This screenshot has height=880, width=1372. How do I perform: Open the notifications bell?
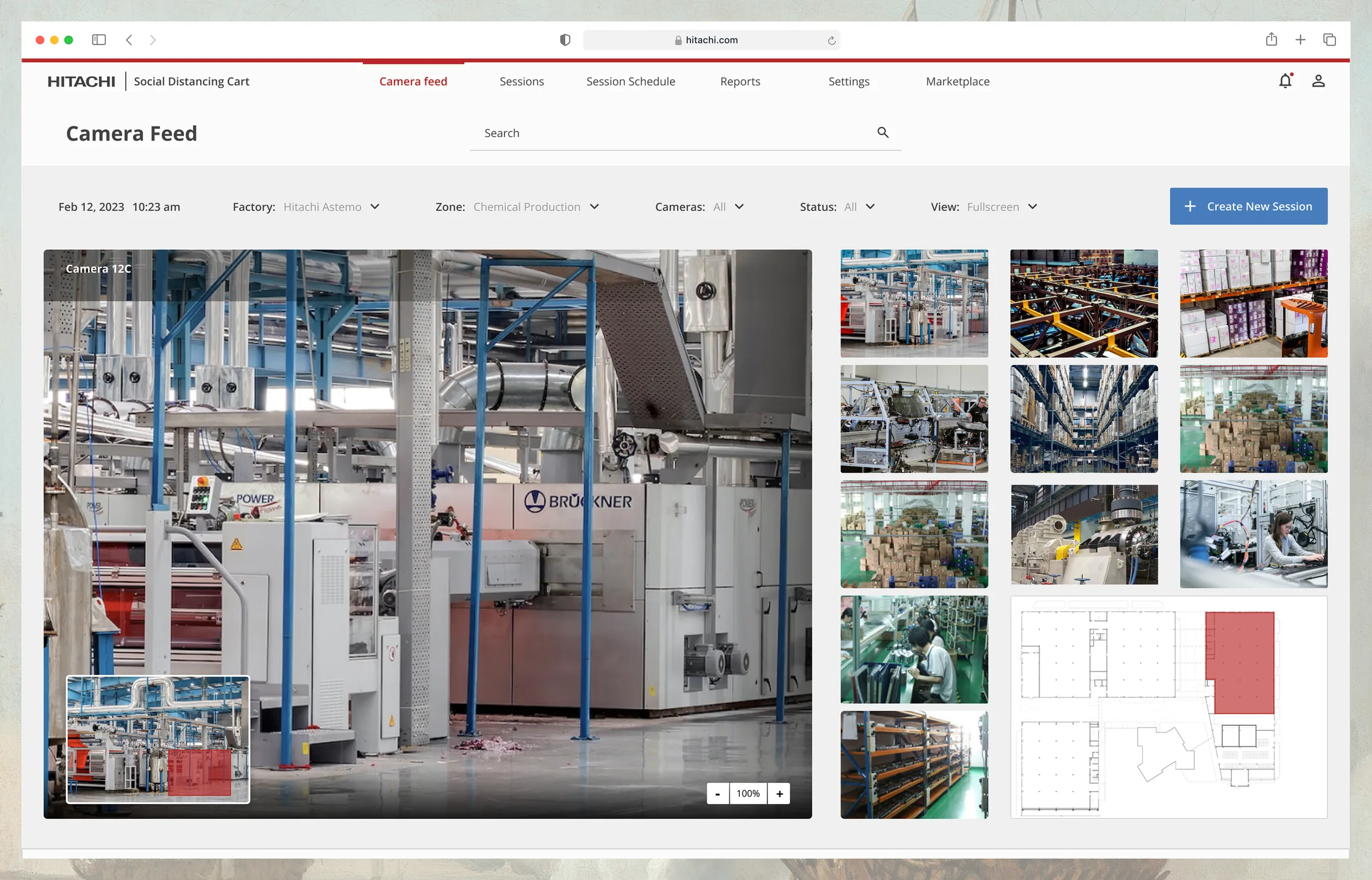(x=1285, y=81)
